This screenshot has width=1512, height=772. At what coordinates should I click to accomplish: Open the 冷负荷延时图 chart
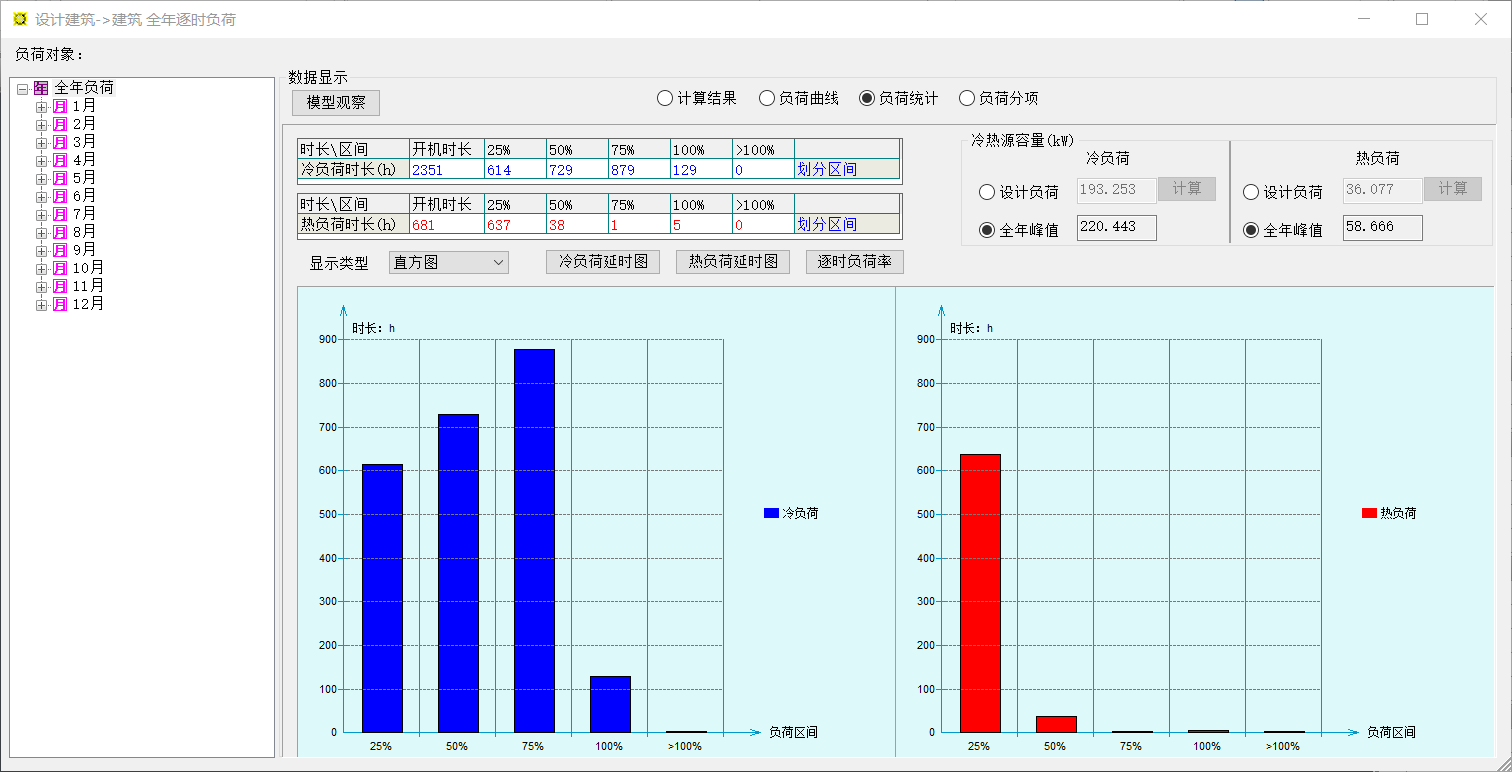(x=603, y=262)
